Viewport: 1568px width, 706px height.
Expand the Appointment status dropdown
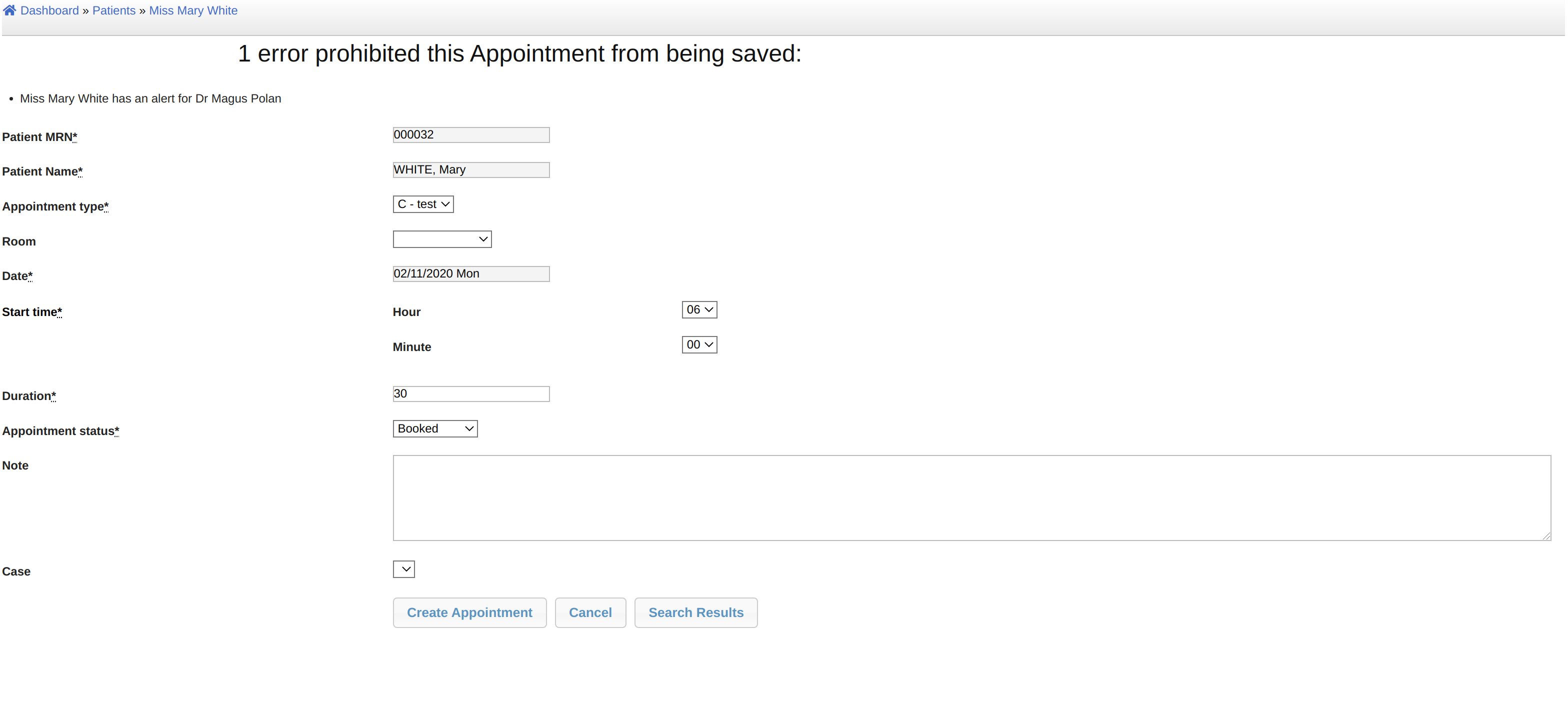434,429
